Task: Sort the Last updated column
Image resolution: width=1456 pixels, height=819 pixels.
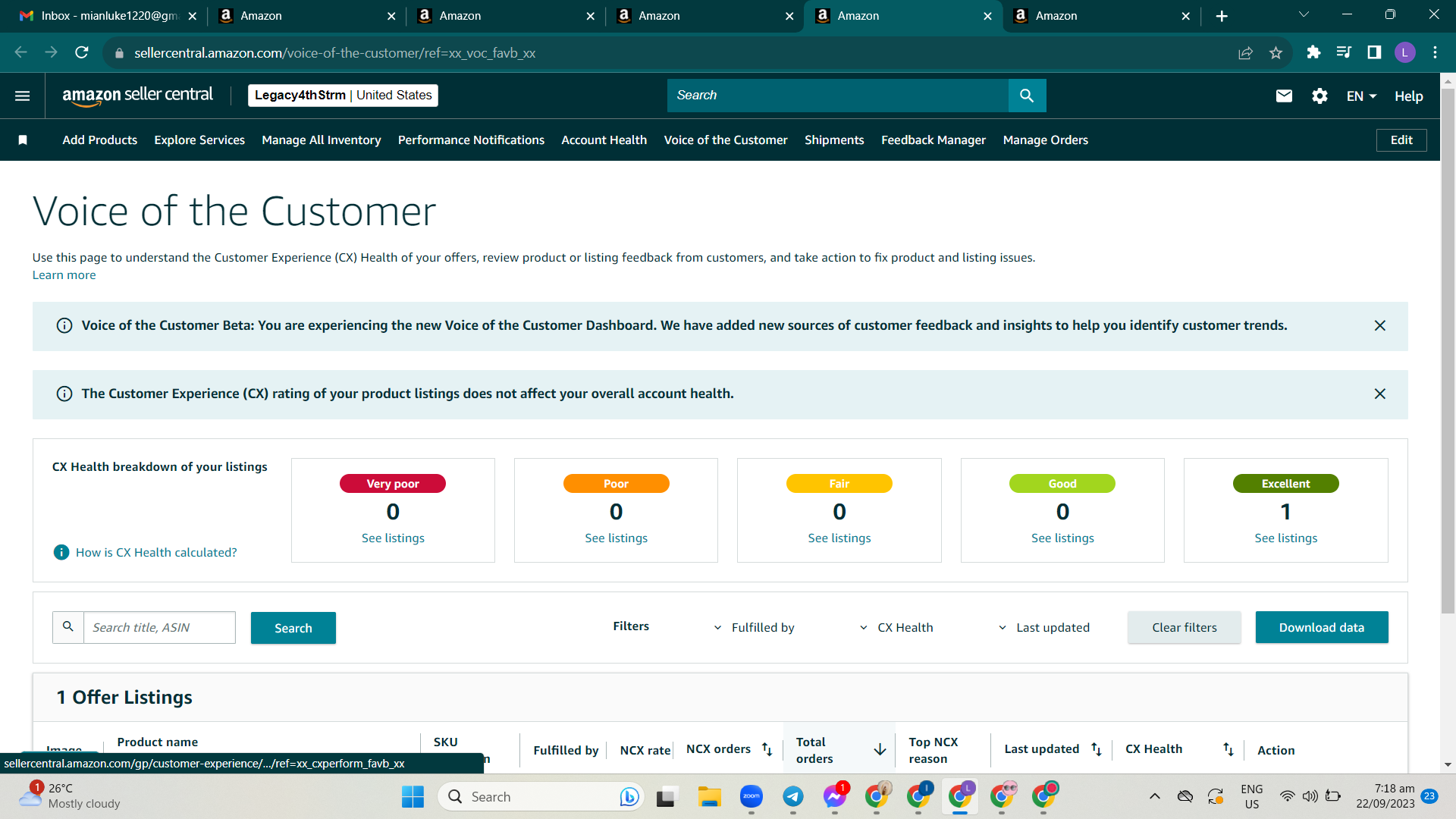Action: pos(1096,749)
